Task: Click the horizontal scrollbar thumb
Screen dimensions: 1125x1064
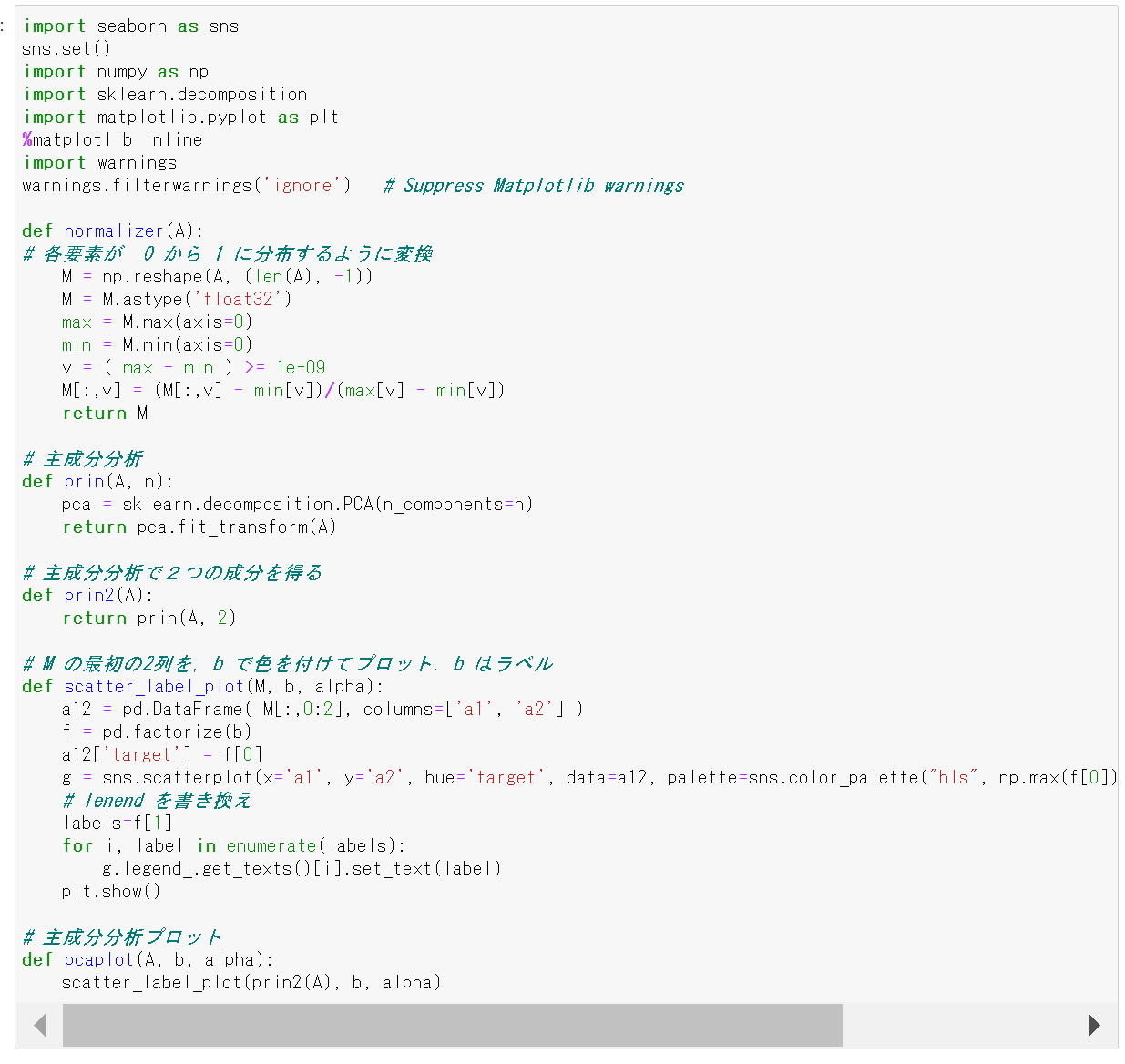Action: 452,1025
